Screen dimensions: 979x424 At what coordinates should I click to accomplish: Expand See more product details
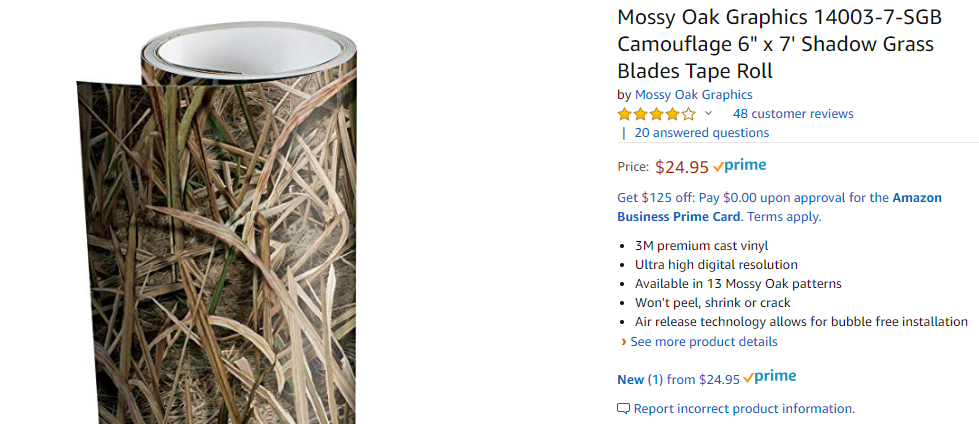pyautogui.click(x=704, y=342)
